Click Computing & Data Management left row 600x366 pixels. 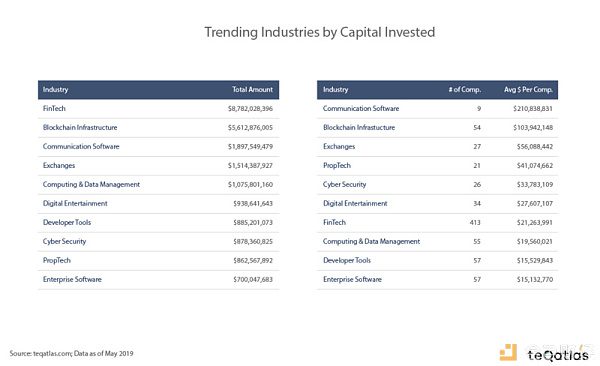point(158,185)
